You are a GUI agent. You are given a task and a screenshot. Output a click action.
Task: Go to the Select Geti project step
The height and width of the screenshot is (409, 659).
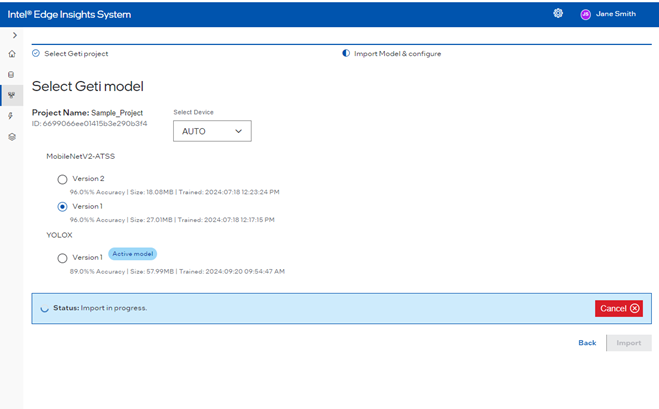(x=76, y=54)
